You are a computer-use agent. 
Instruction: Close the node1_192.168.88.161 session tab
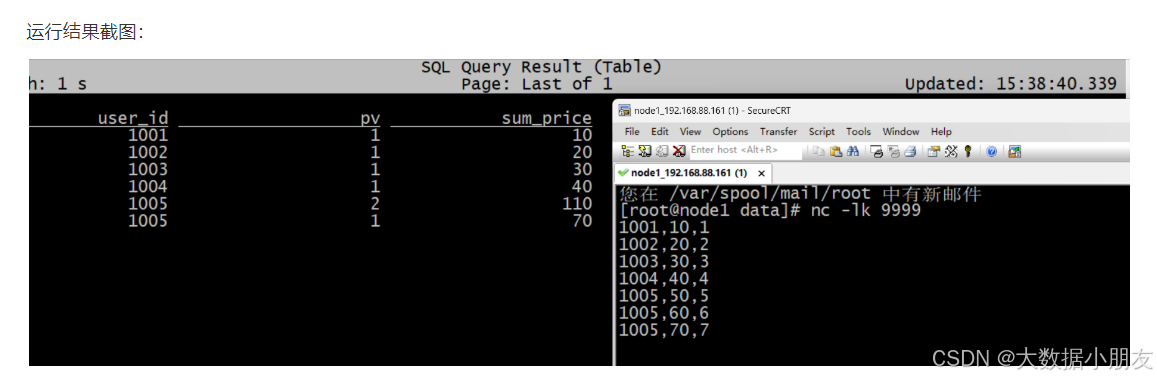coord(761,173)
